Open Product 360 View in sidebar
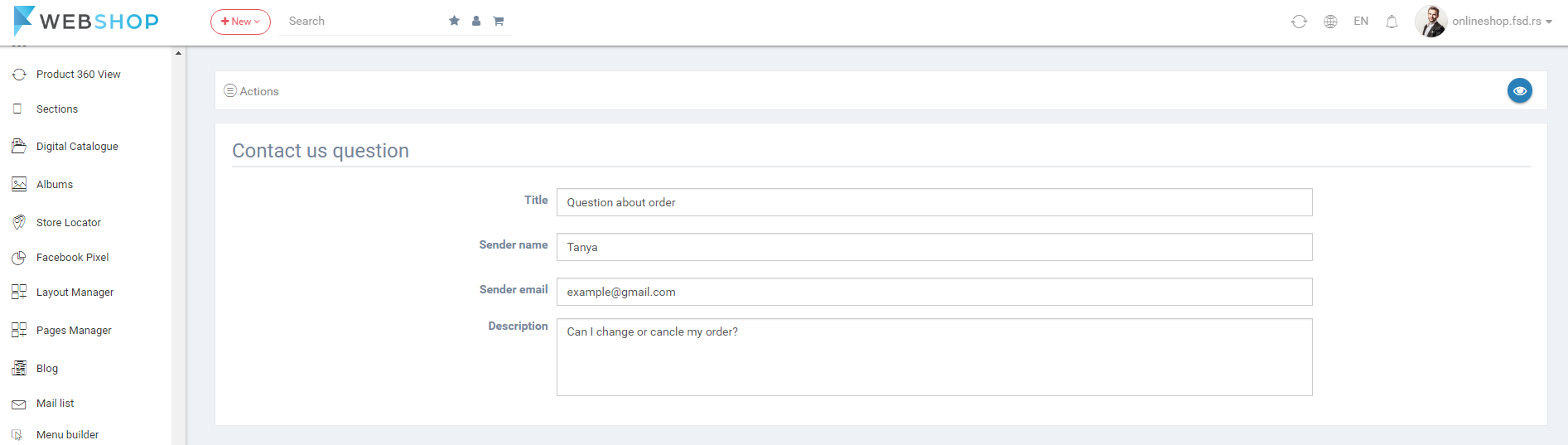The height and width of the screenshot is (445, 1568). [78, 75]
